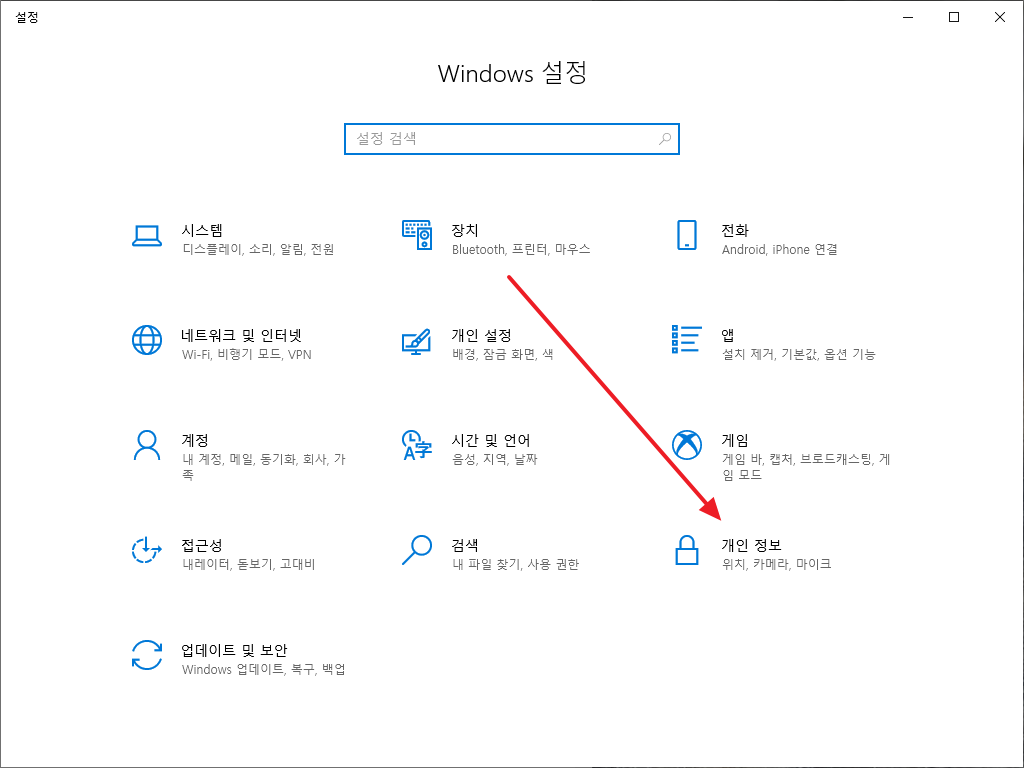Click text '디스플레이, 소리, 알림, 전원'
The width and height of the screenshot is (1024, 768).
[258, 249]
